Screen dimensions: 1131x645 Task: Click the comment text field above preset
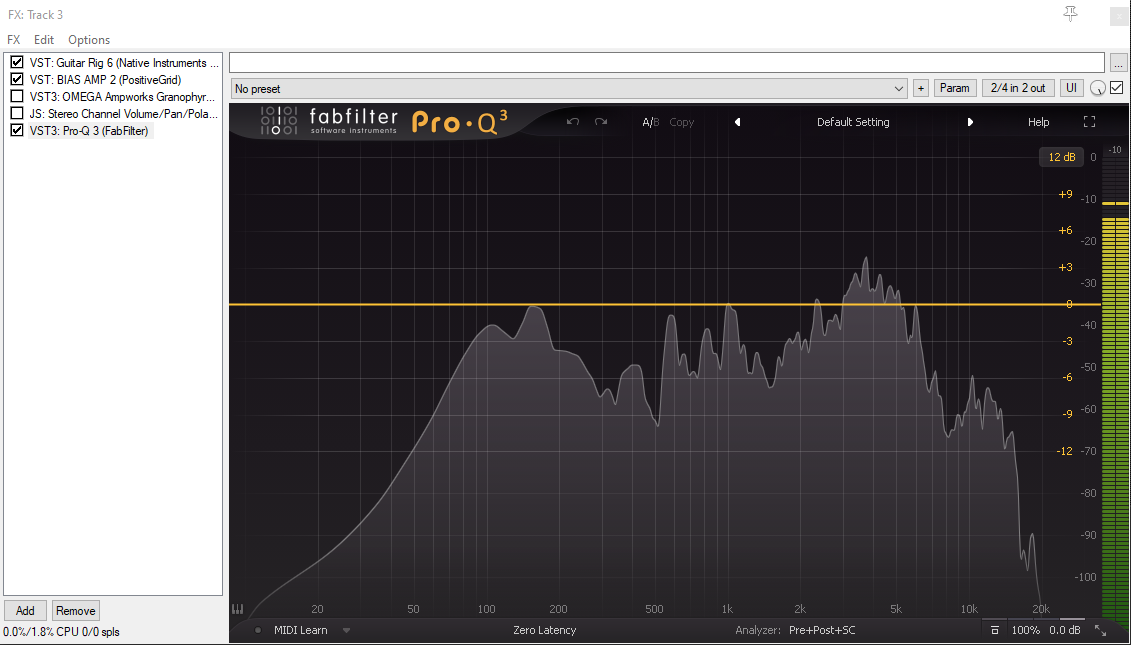[666, 63]
